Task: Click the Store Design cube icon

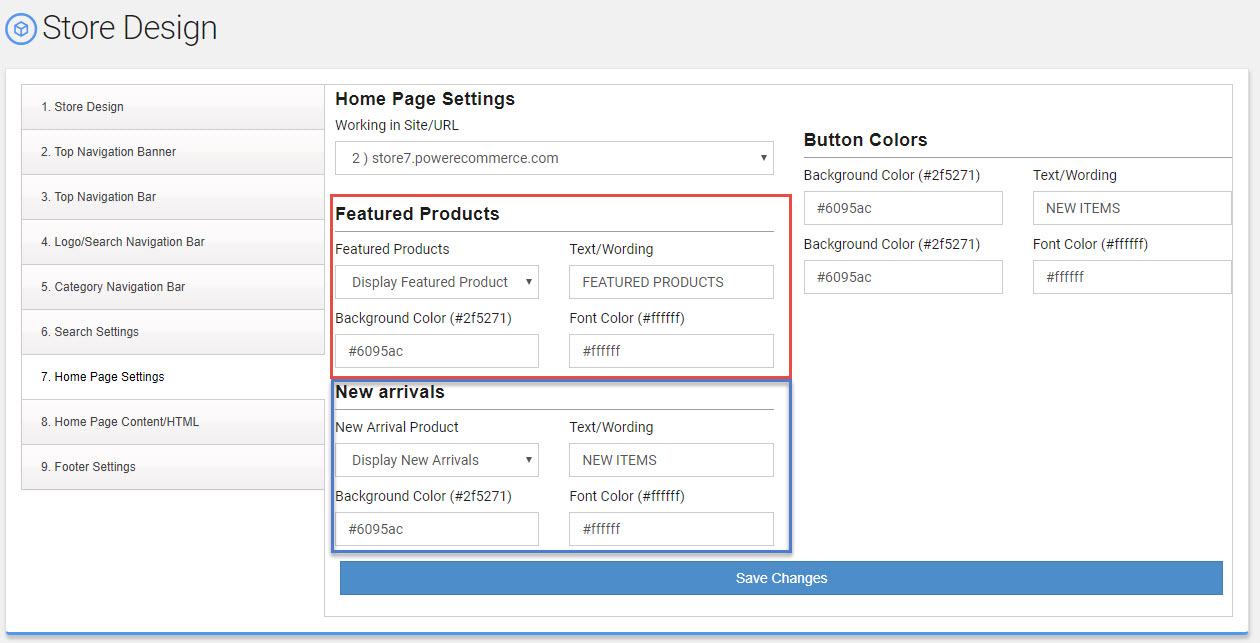Action: pyautogui.click(x=21, y=29)
